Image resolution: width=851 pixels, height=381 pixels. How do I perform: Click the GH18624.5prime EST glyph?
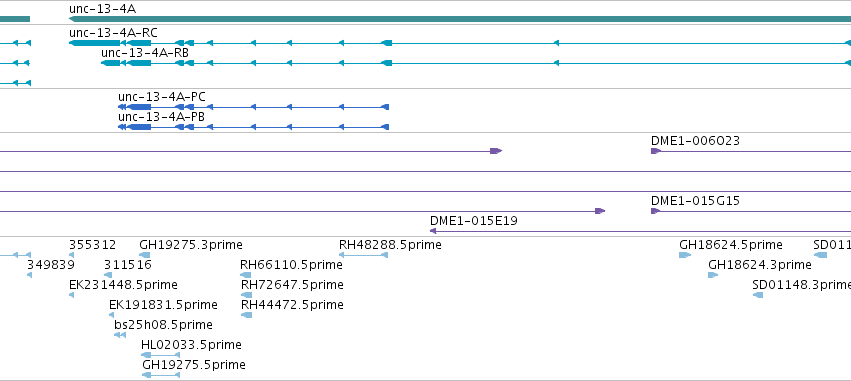tap(685, 255)
